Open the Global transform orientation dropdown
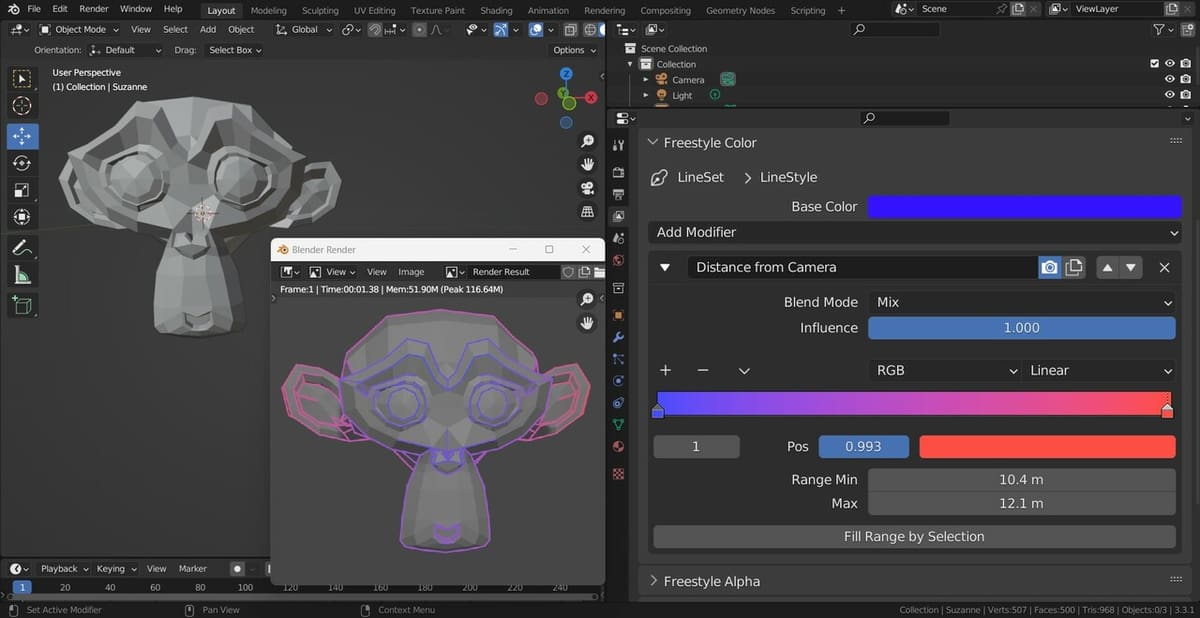The image size is (1200, 618). click(x=305, y=30)
